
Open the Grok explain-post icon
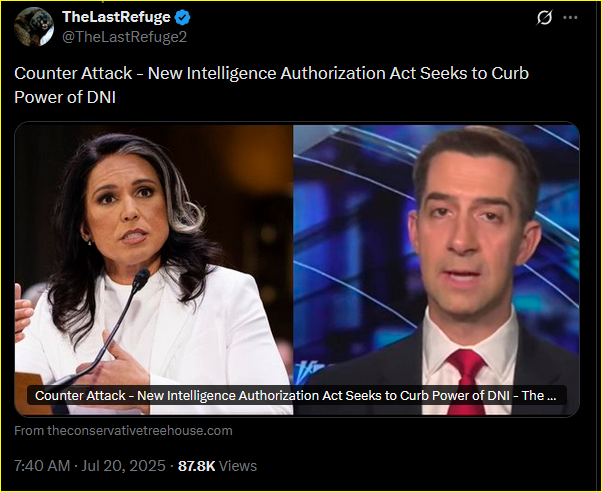[x=544, y=18]
